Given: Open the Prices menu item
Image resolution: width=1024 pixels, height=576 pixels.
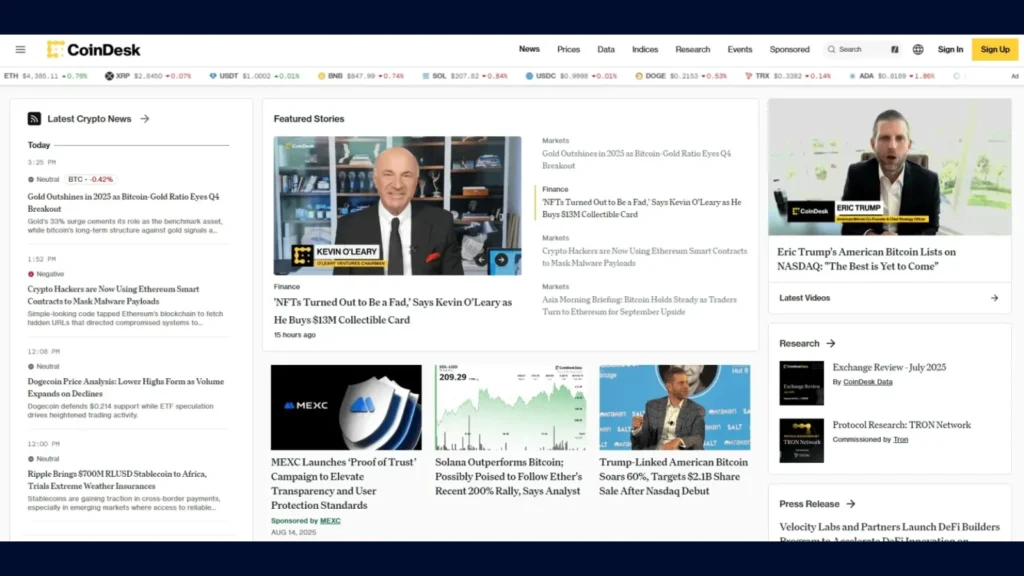Looking at the screenshot, I should (568, 50).
